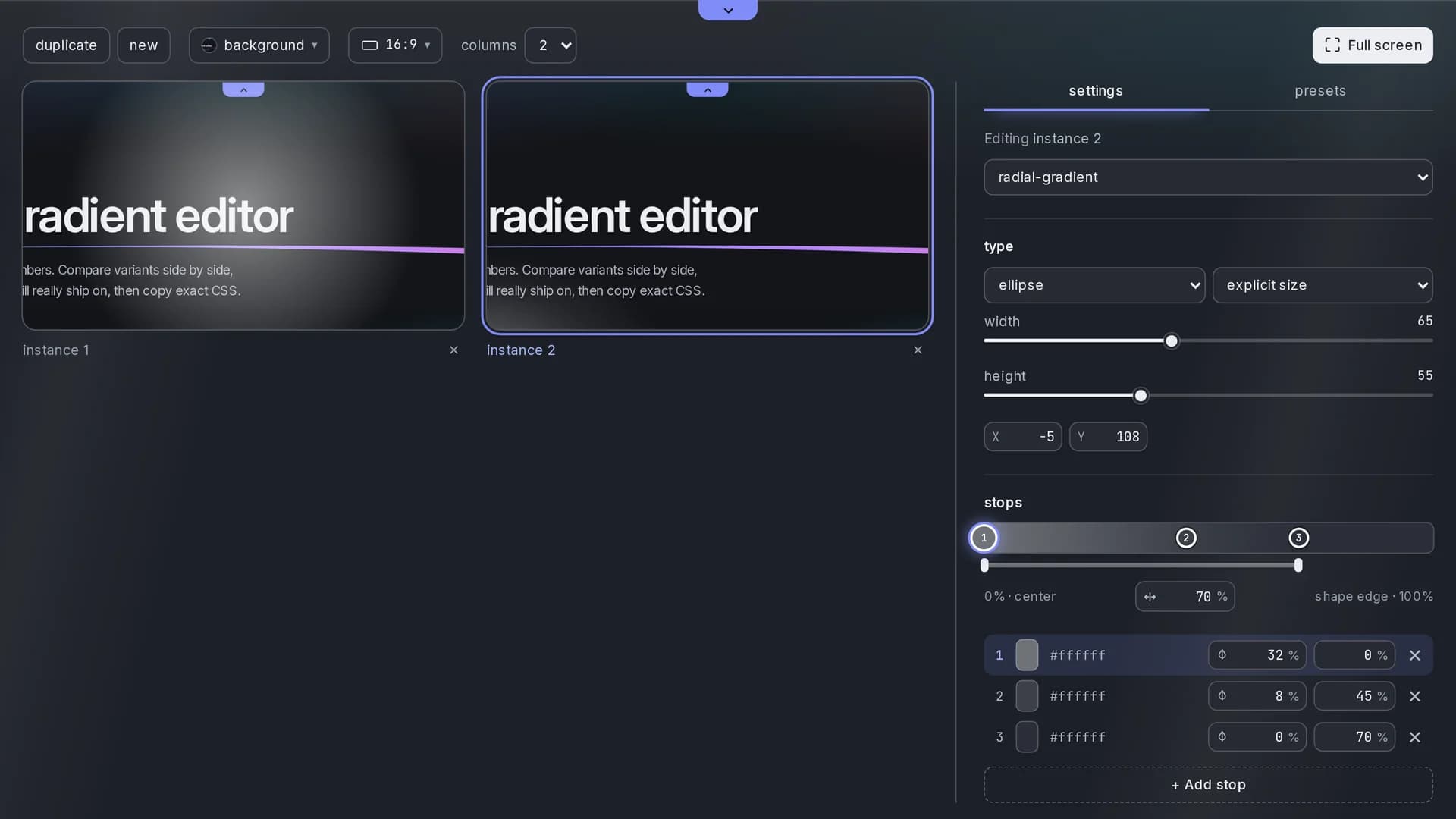Switch to the presets tab

(1320, 91)
